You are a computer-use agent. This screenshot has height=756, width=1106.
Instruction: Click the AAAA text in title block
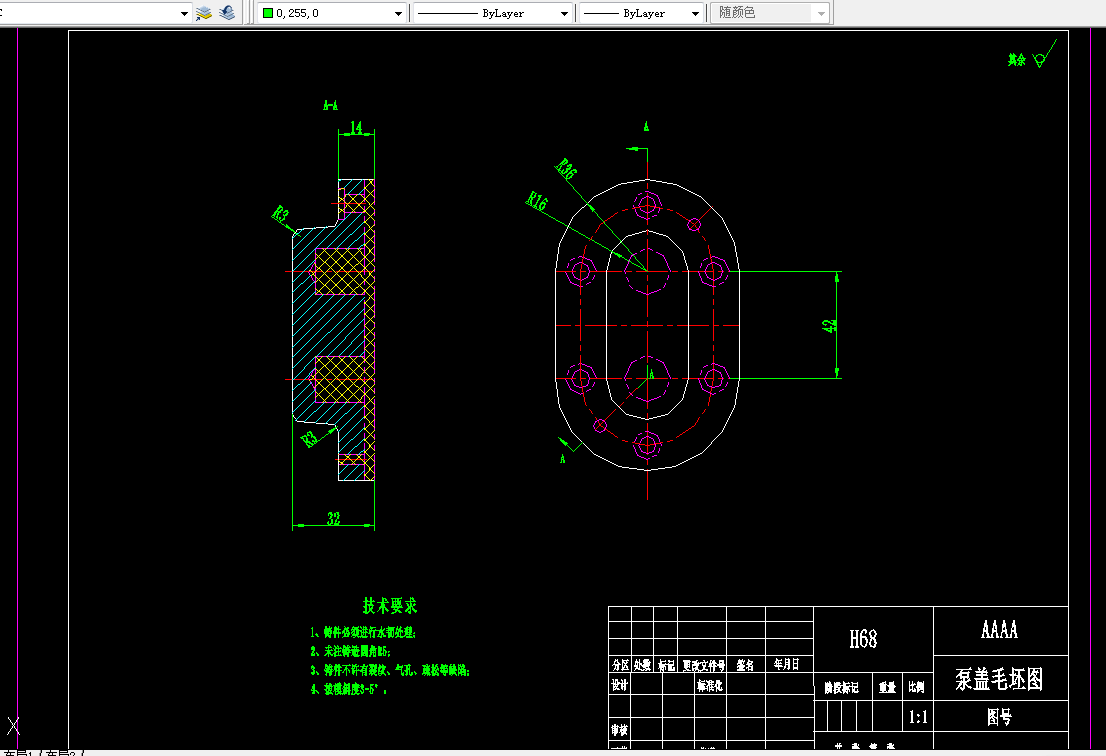999,630
